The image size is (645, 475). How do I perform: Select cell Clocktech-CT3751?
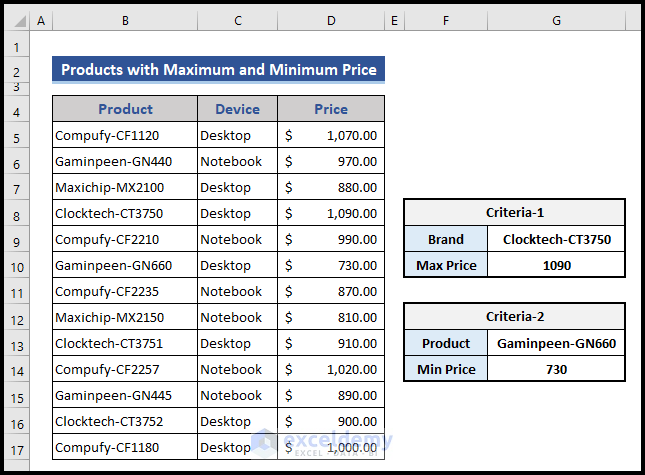click(125, 343)
